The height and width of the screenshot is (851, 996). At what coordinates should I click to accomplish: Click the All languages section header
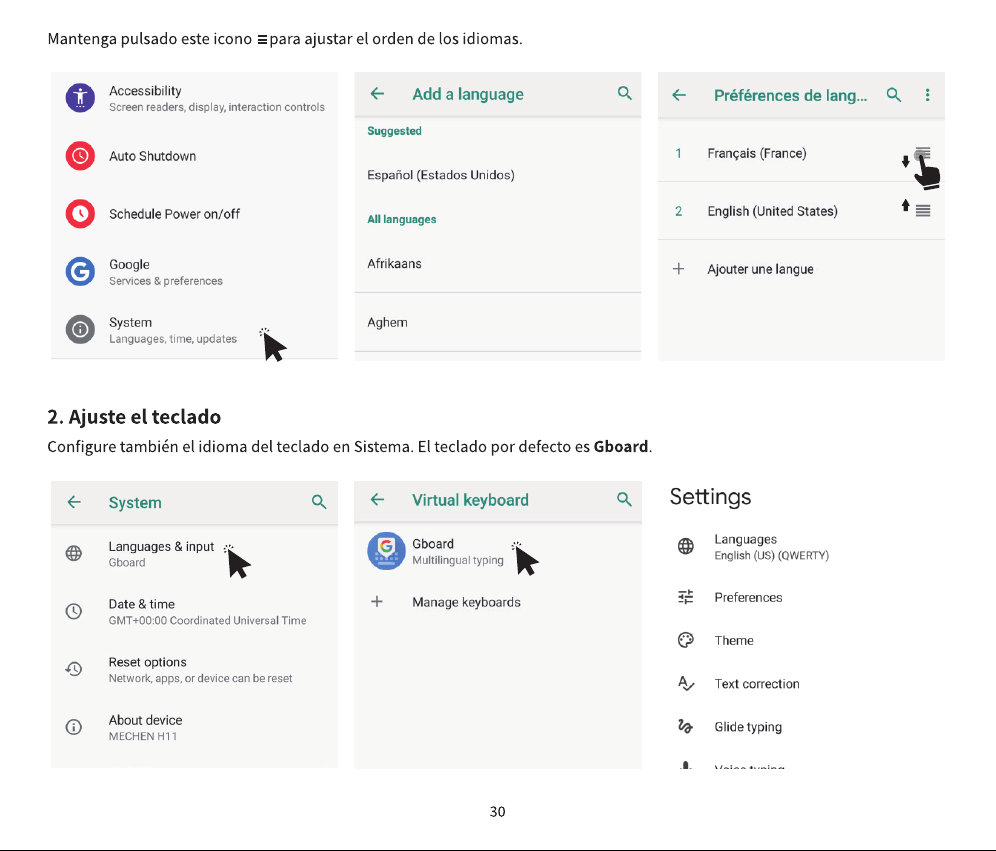[x=402, y=219]
